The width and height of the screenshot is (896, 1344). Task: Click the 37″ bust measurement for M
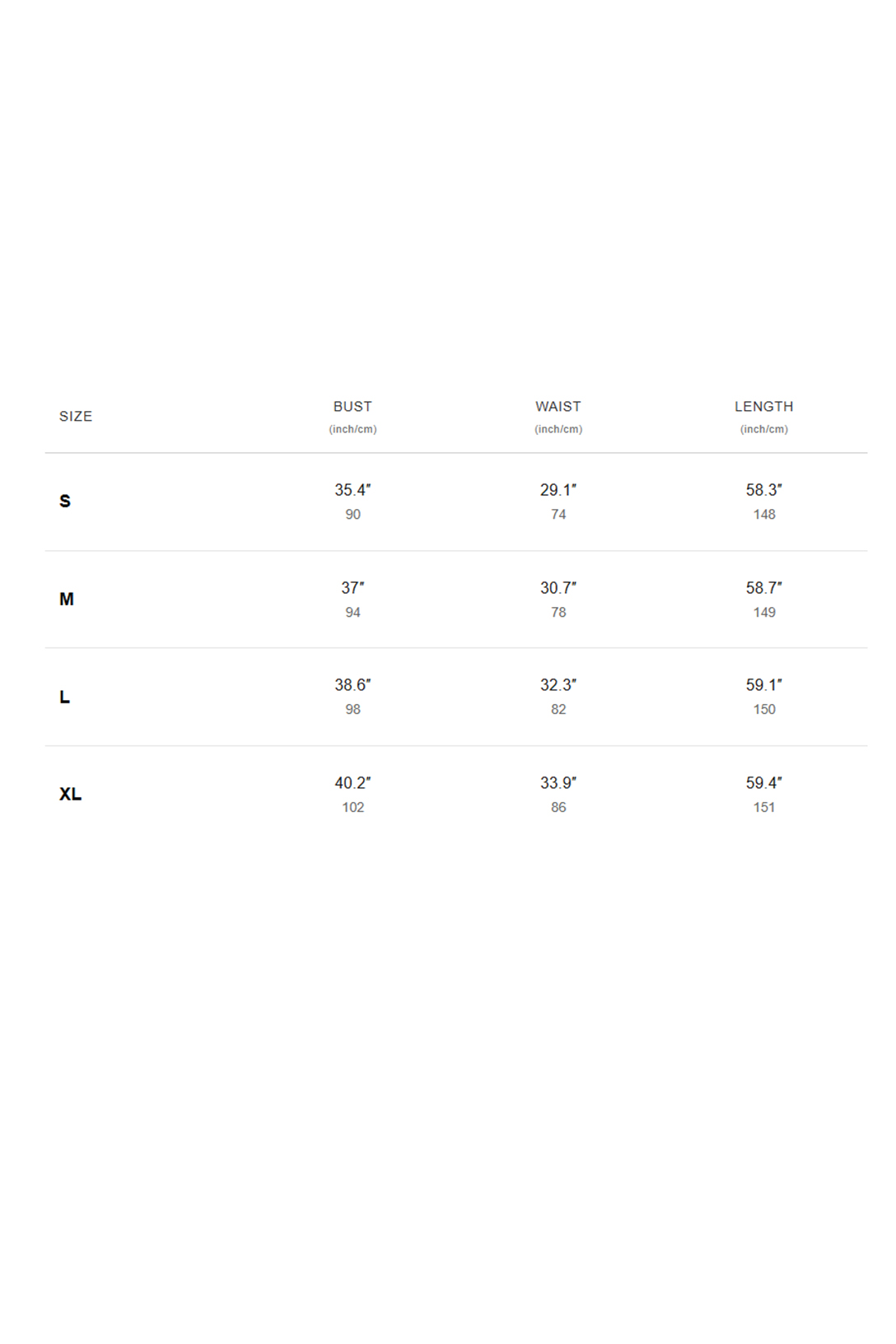click(x=352, y=588)
